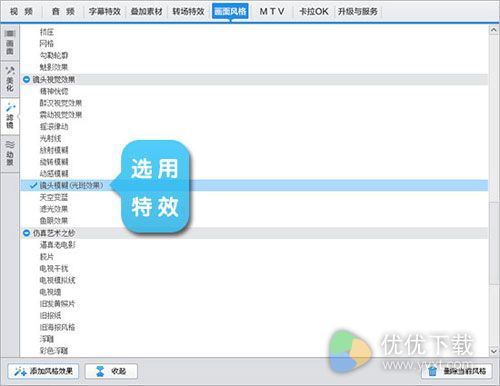Select the 魅影效果 item
This screenshot has width=500, height=386.
54,67
